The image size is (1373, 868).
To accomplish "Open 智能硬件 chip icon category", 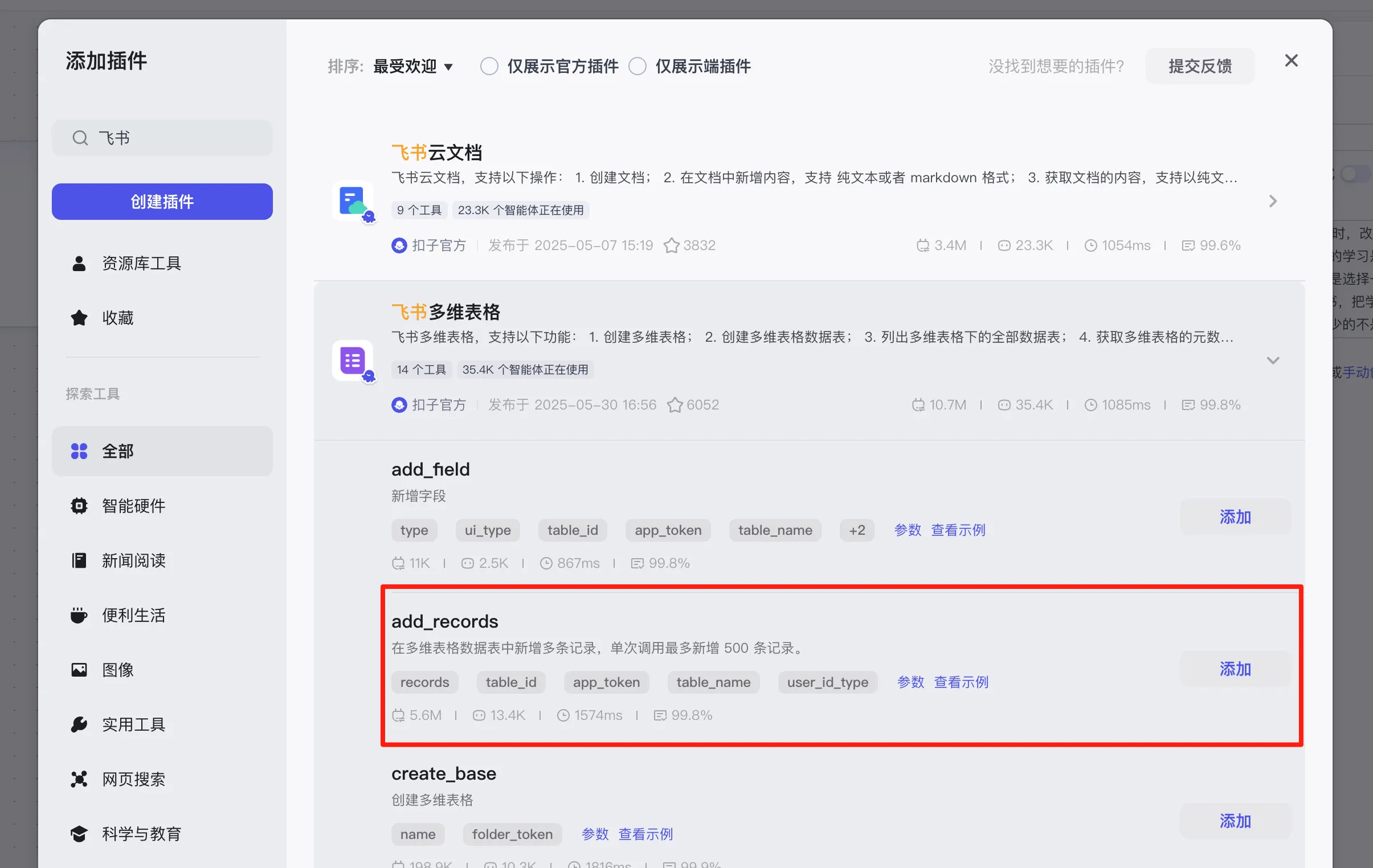I will coord(79,506).
